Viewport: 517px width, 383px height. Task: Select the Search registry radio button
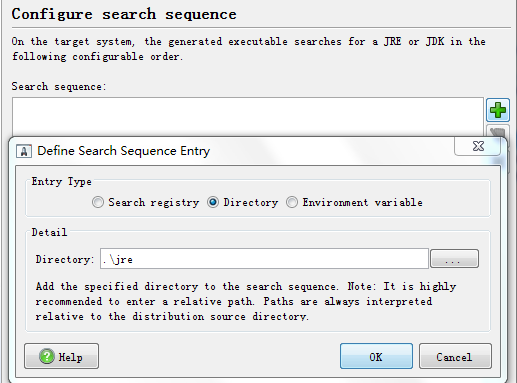98,202
